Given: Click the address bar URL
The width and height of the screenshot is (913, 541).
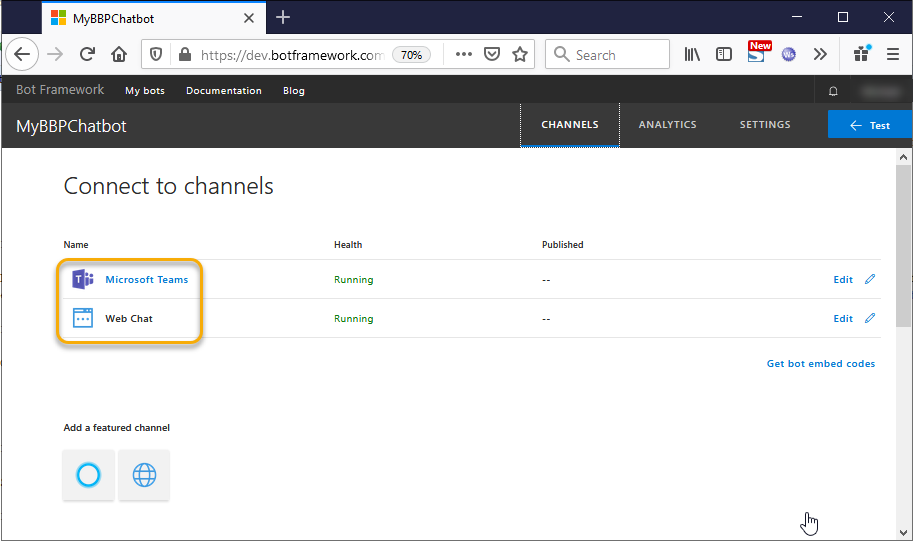Looking at the screenshot, I should point(292,55).
